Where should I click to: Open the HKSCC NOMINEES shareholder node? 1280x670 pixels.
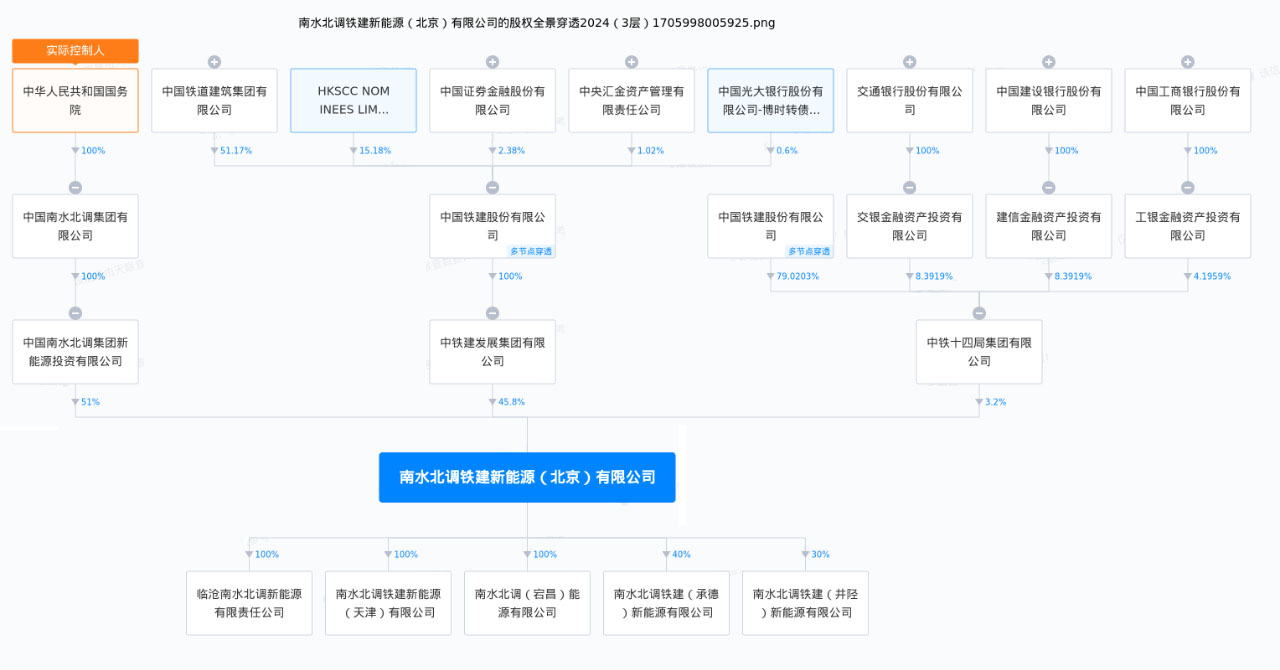[x=353, y=101]
